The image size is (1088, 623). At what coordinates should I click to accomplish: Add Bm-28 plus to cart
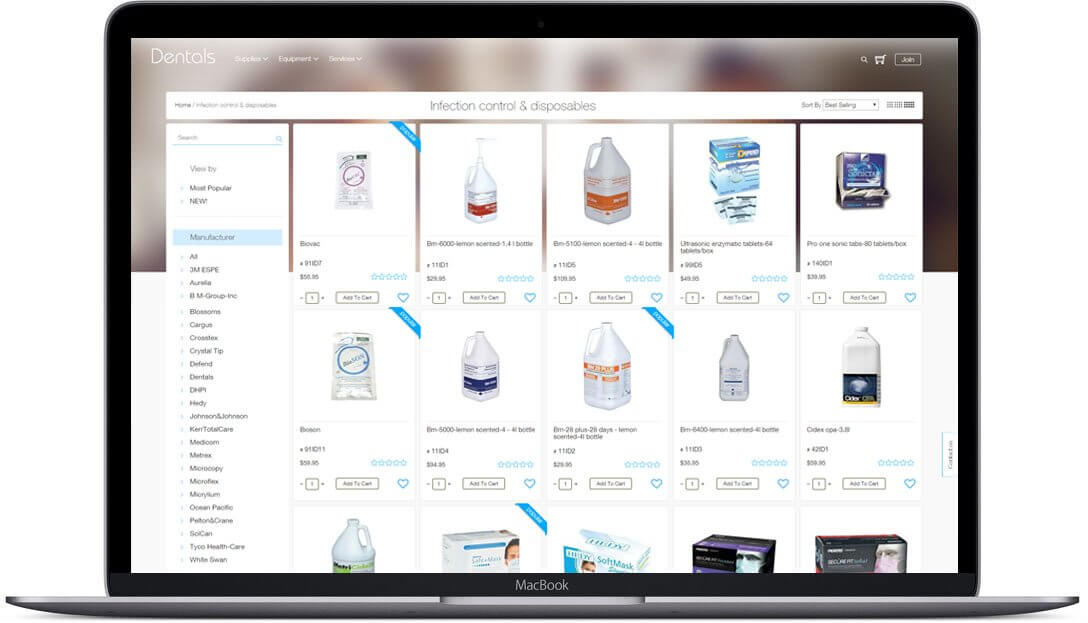611,484
